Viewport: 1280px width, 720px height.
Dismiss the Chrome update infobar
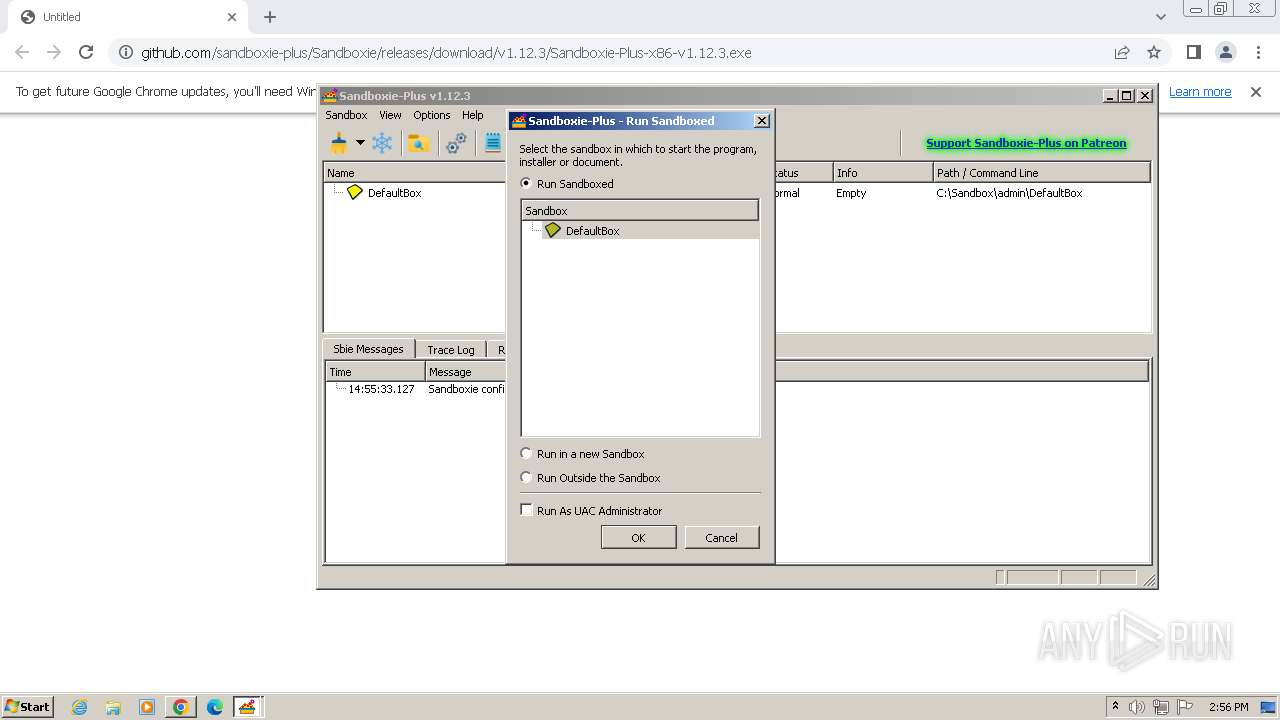(1256, 92)
